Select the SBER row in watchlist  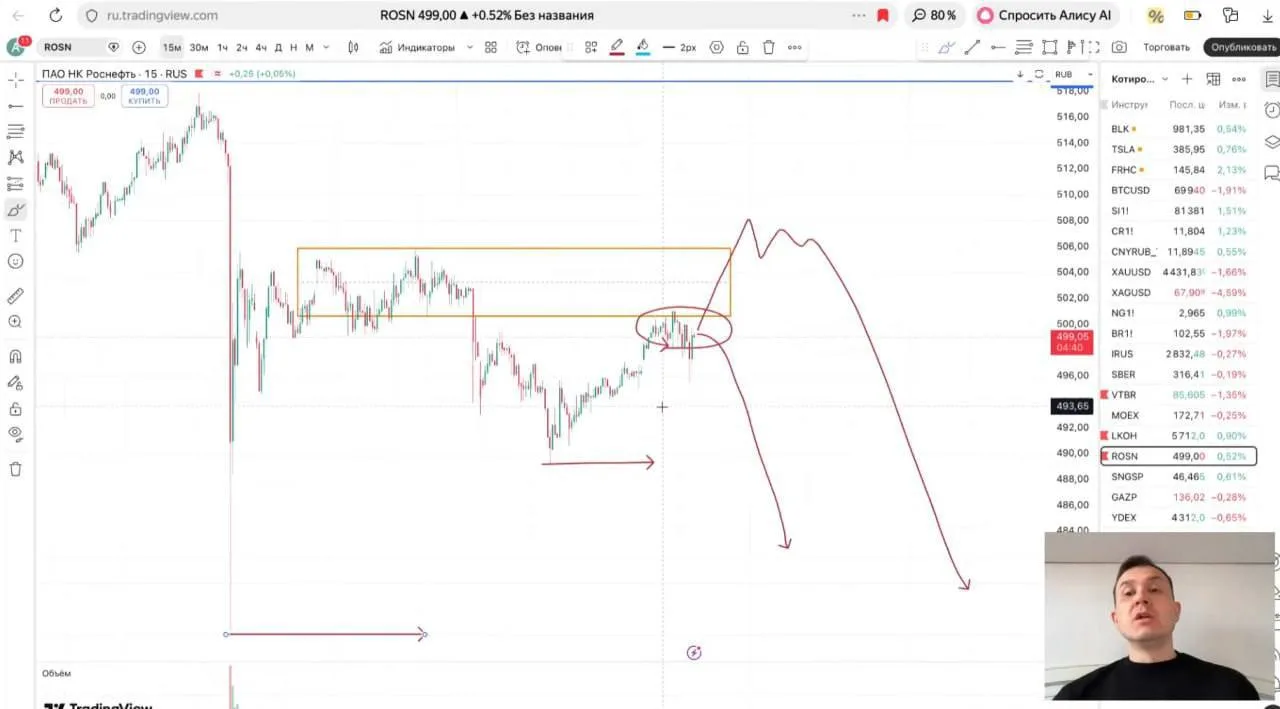pos(1178,374)
